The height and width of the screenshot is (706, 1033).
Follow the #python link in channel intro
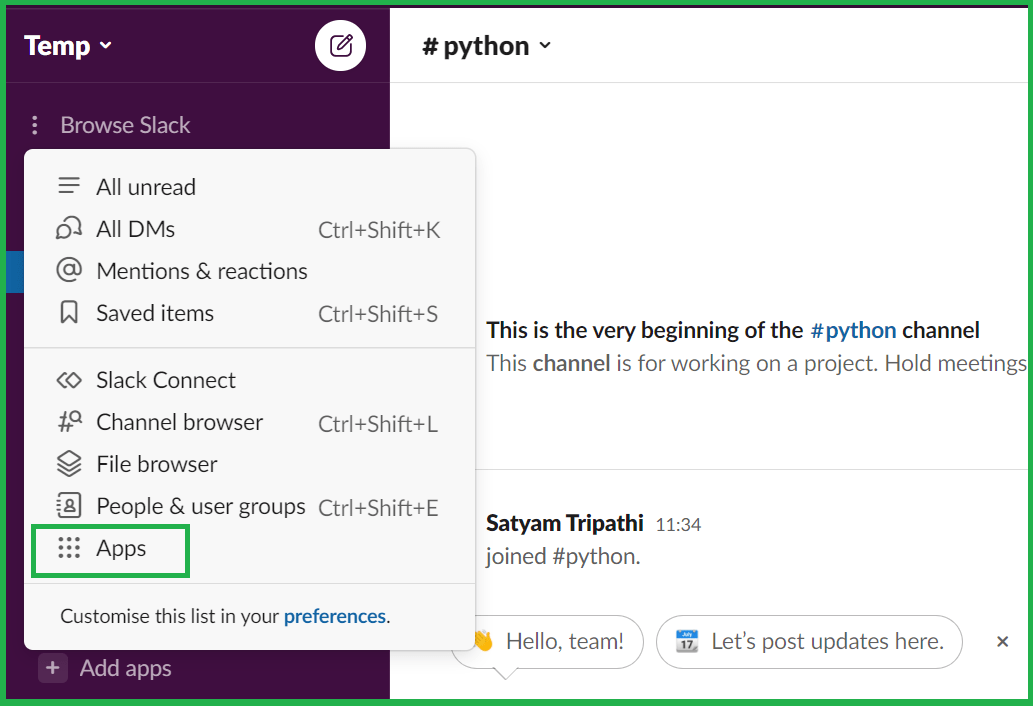pyautogui.click(x=853, y=330)
